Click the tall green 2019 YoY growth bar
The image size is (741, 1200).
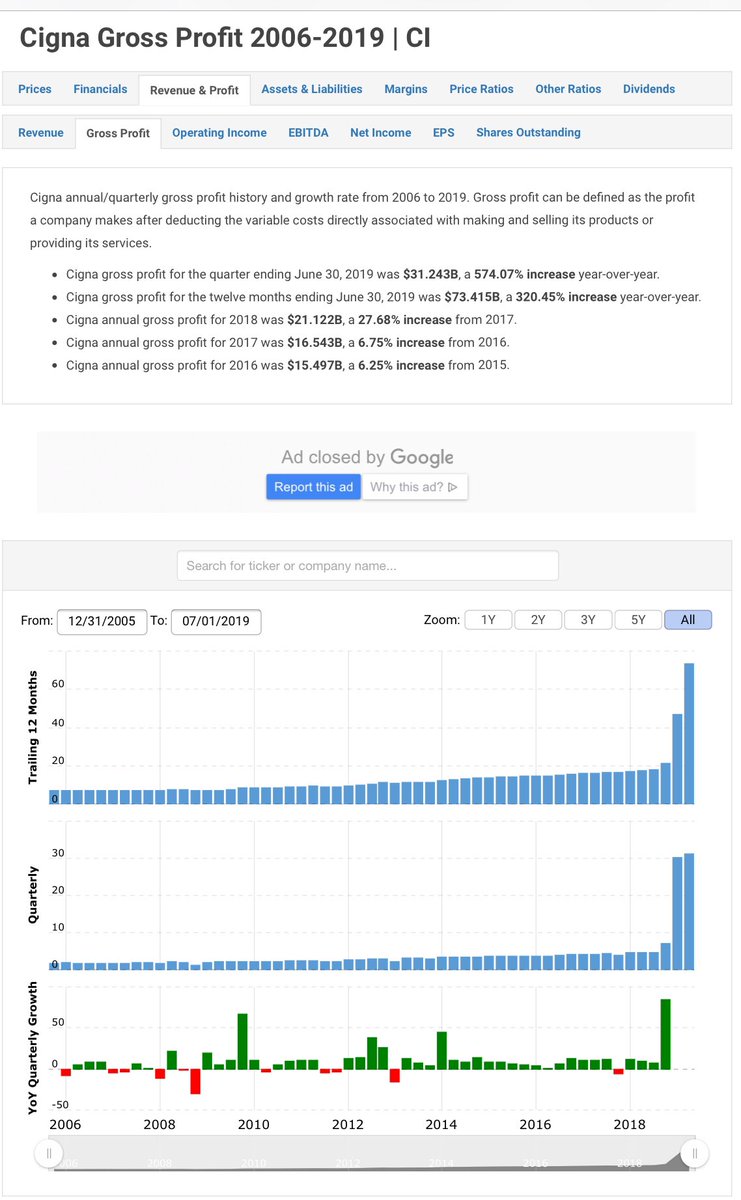click(x=666, y=1034)
